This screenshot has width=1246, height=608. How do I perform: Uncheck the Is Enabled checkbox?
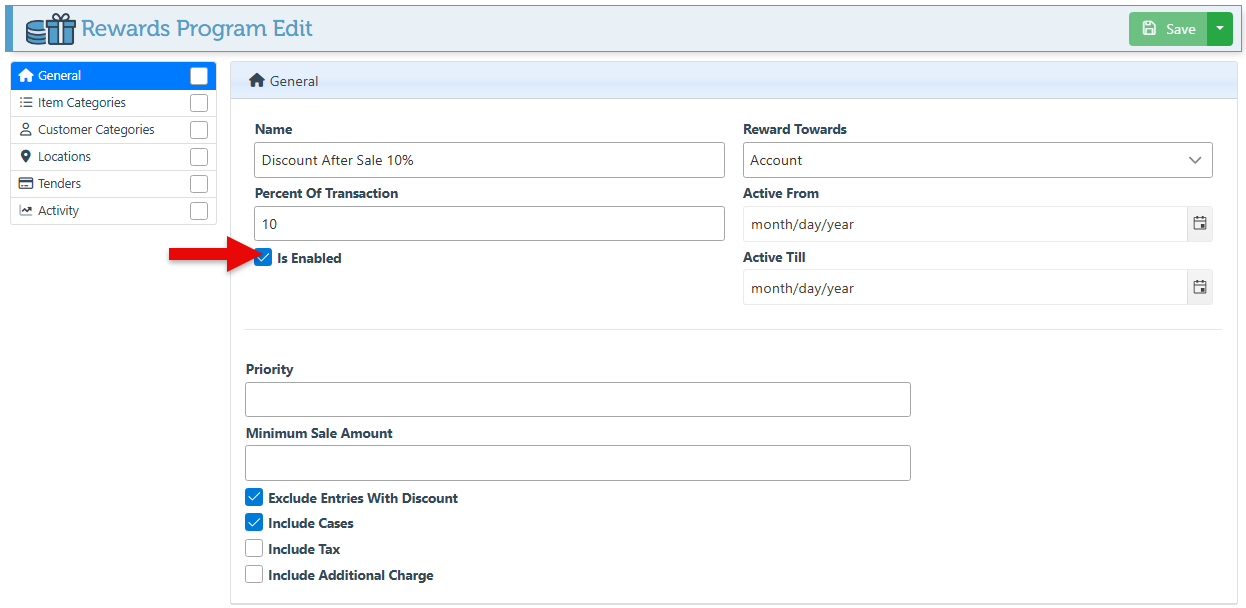coord(264,258)
